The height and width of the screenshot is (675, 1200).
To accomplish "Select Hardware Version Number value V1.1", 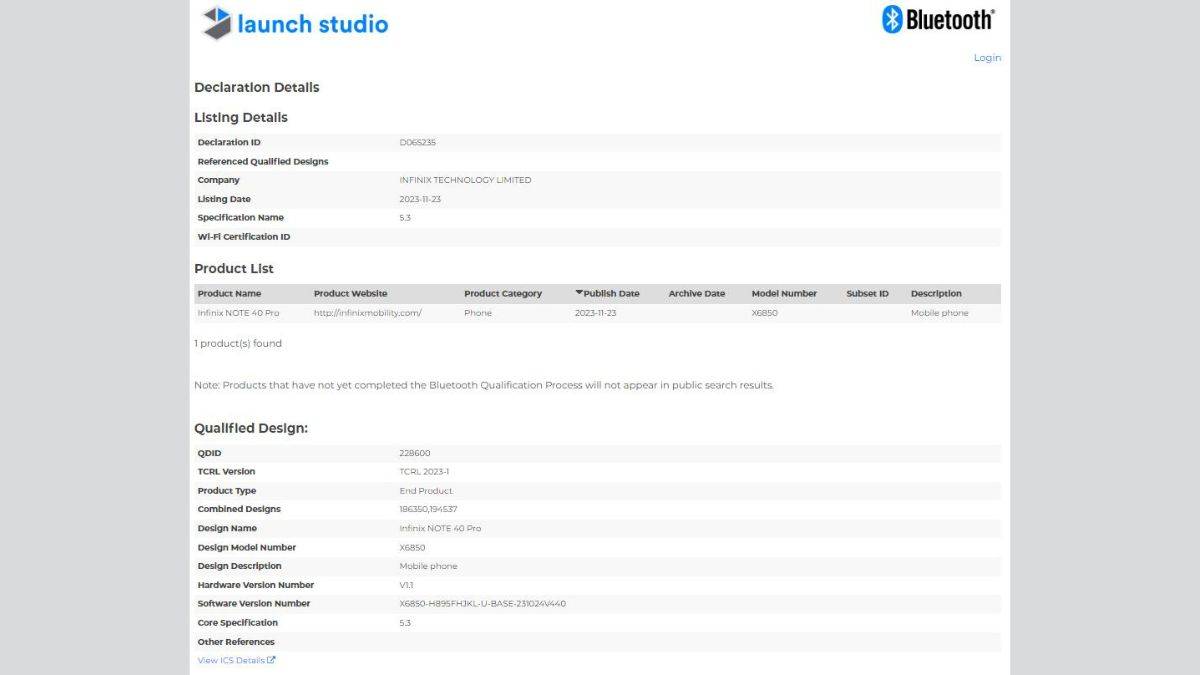I will click(x=407, y=585).
